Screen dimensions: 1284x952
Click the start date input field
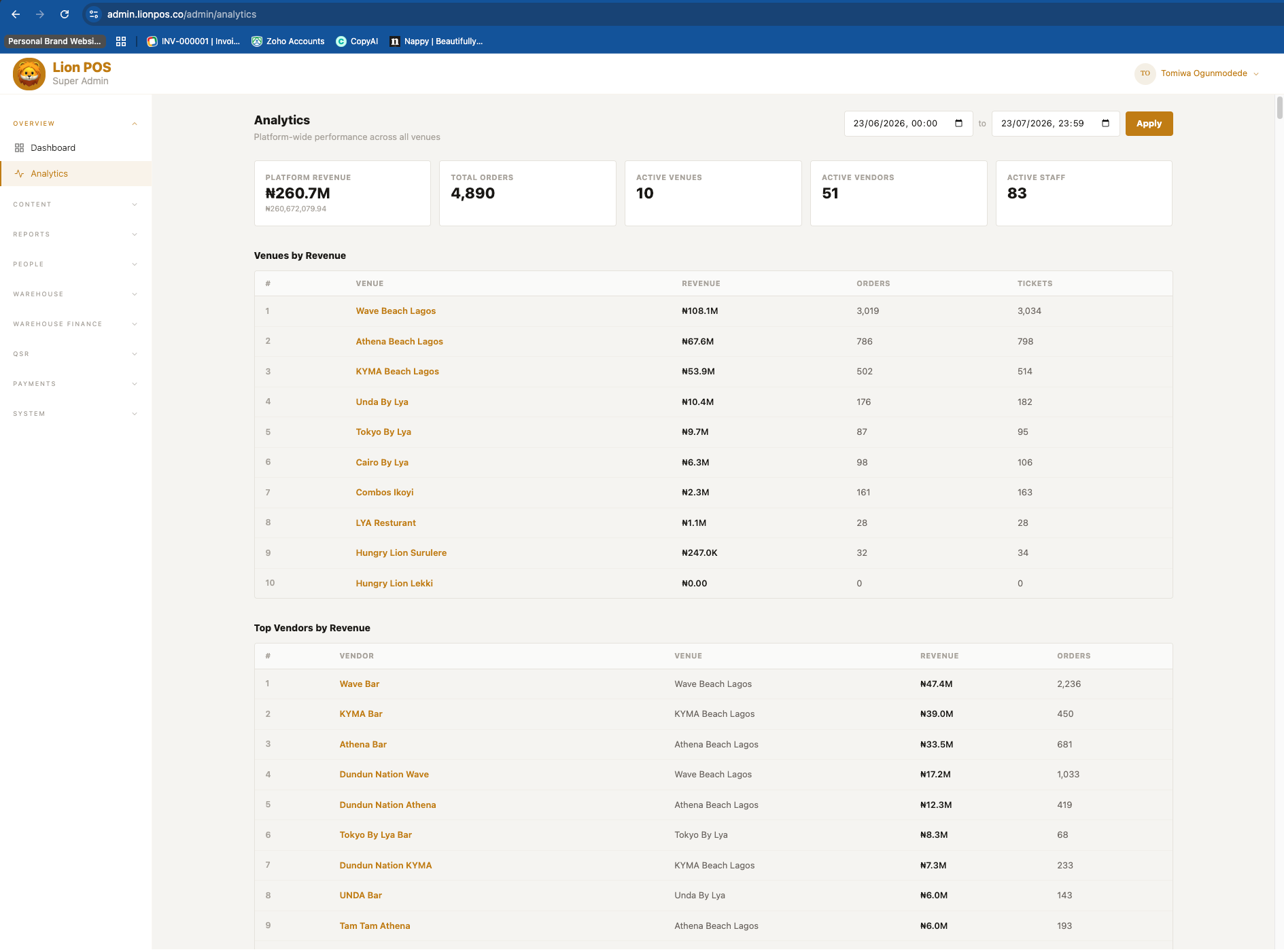[908, 124]
